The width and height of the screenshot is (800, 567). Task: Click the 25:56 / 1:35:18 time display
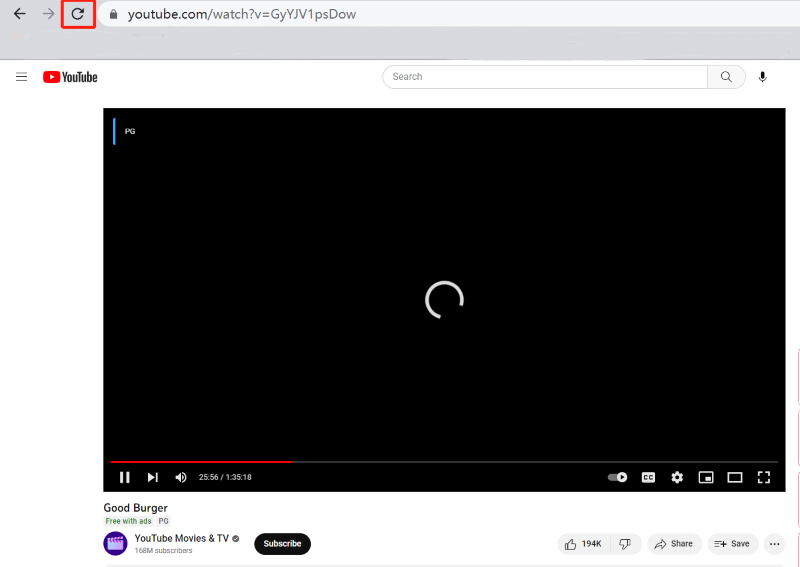click(225, 477)
